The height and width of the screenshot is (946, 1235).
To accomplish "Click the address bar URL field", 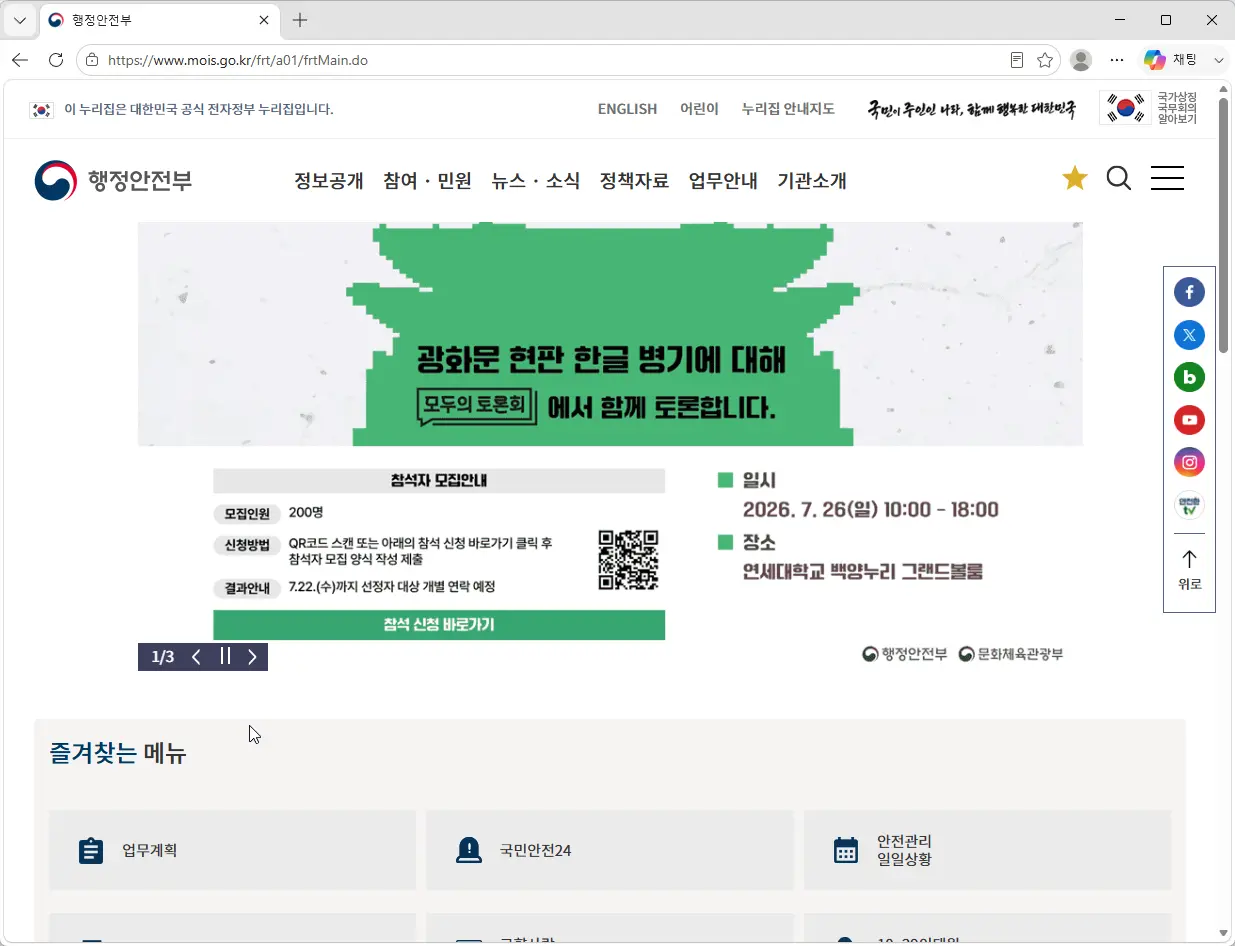I will point(550,60).
